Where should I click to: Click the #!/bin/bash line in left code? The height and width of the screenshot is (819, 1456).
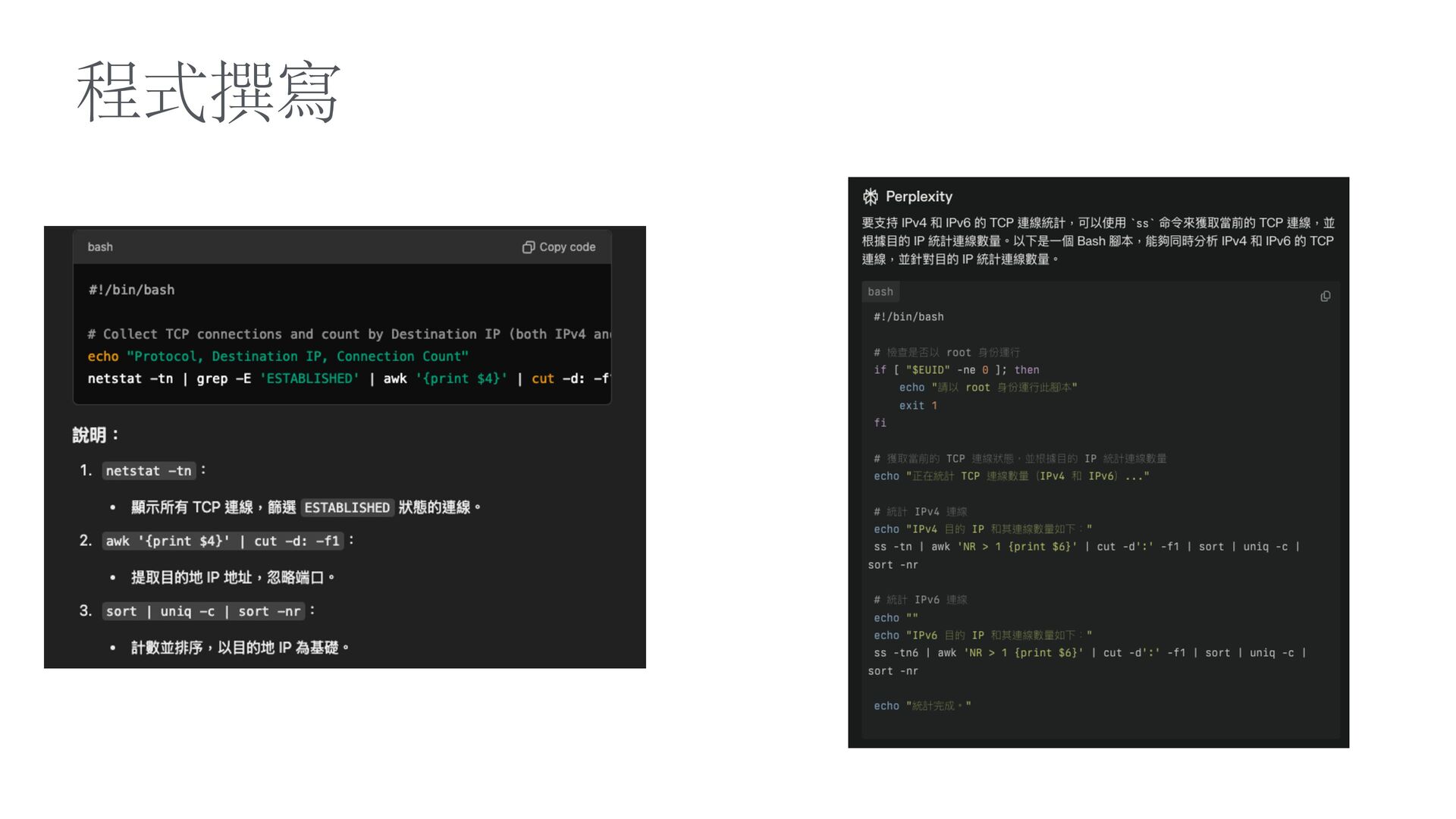pos(131,290)
